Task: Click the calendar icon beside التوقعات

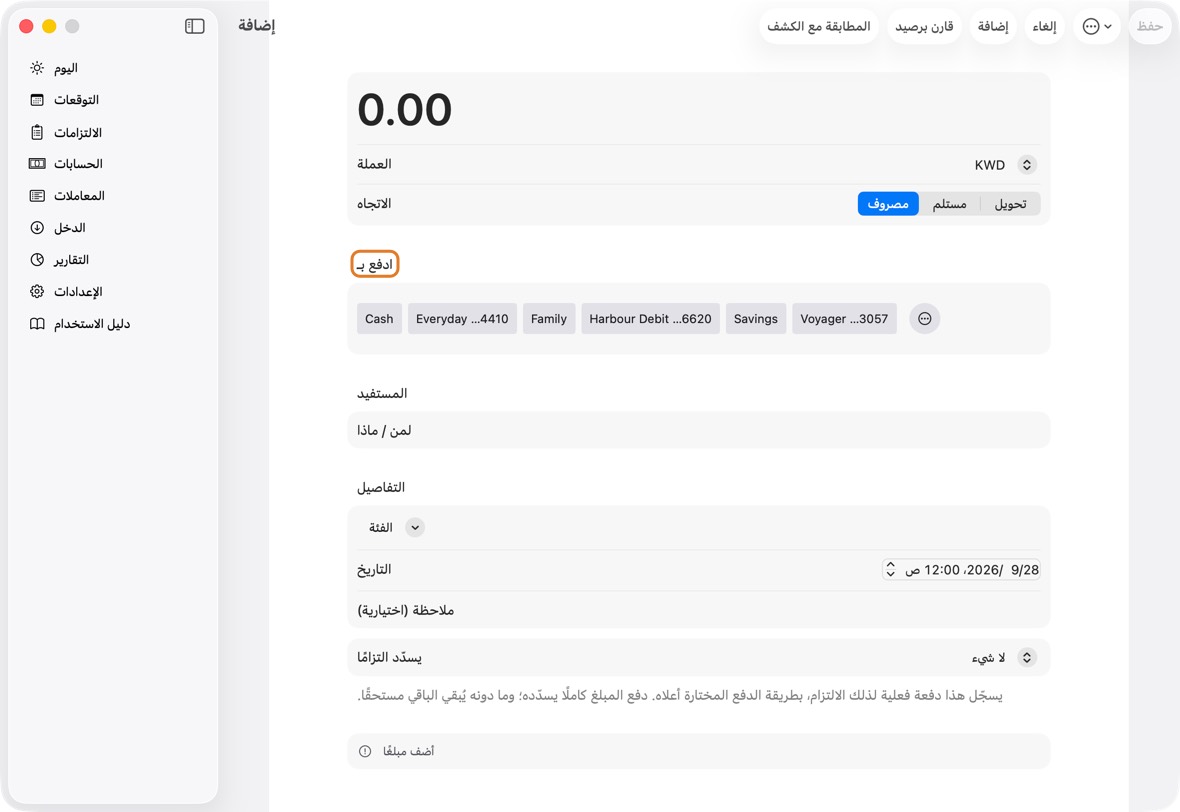Action: [37, 100]
